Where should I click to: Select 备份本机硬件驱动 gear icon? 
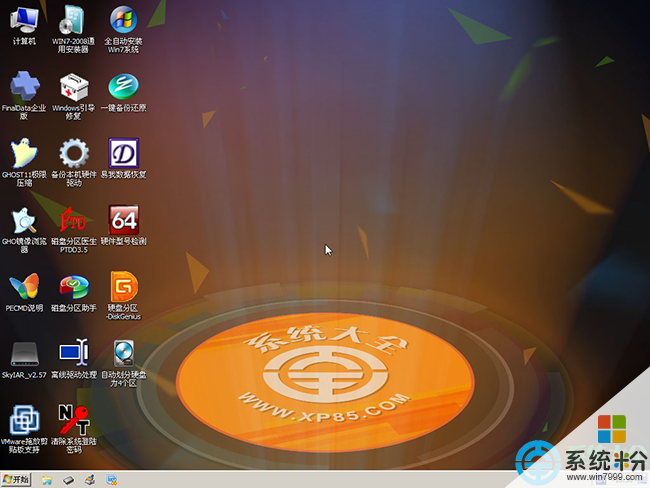pyautogui.click(x=73, y=153)
